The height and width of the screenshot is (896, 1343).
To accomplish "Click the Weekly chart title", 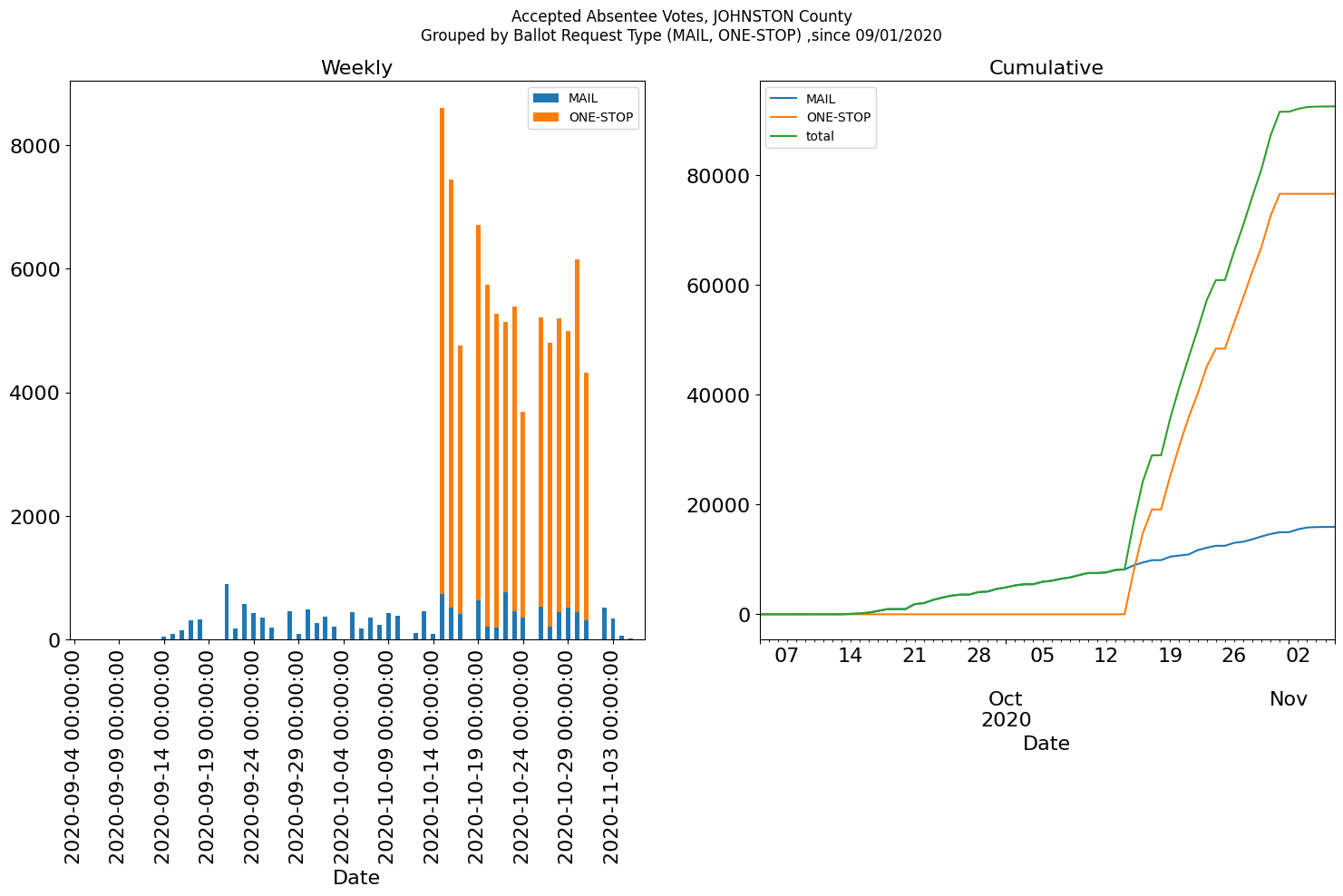I will tap(356, 68).
